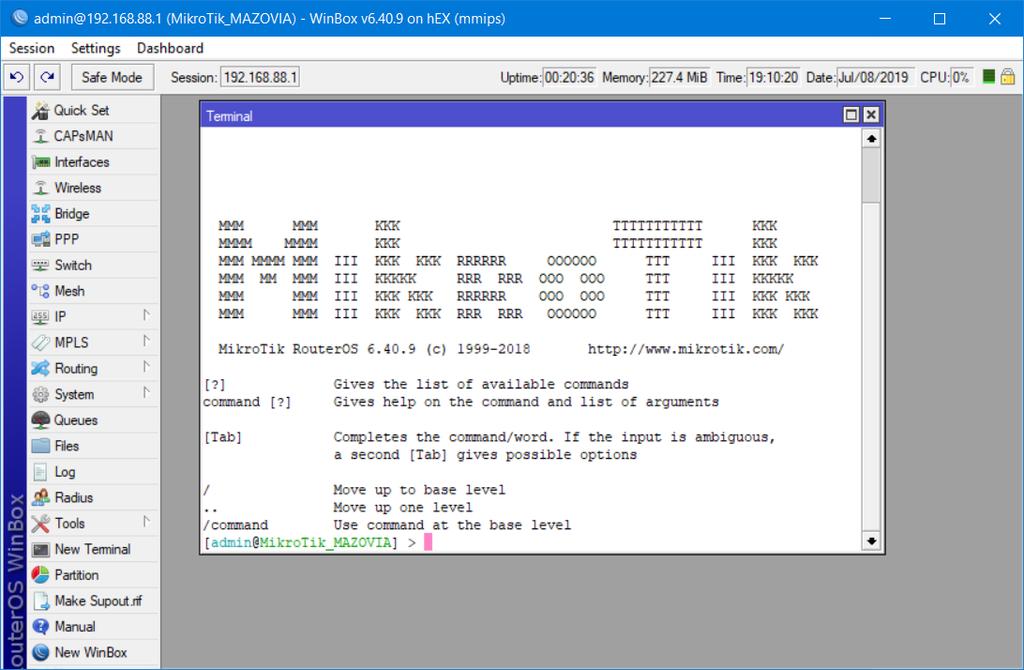Open the Session menu
Screen dimensions: 1024x670
pyautogui.click(x=31, y=48)
